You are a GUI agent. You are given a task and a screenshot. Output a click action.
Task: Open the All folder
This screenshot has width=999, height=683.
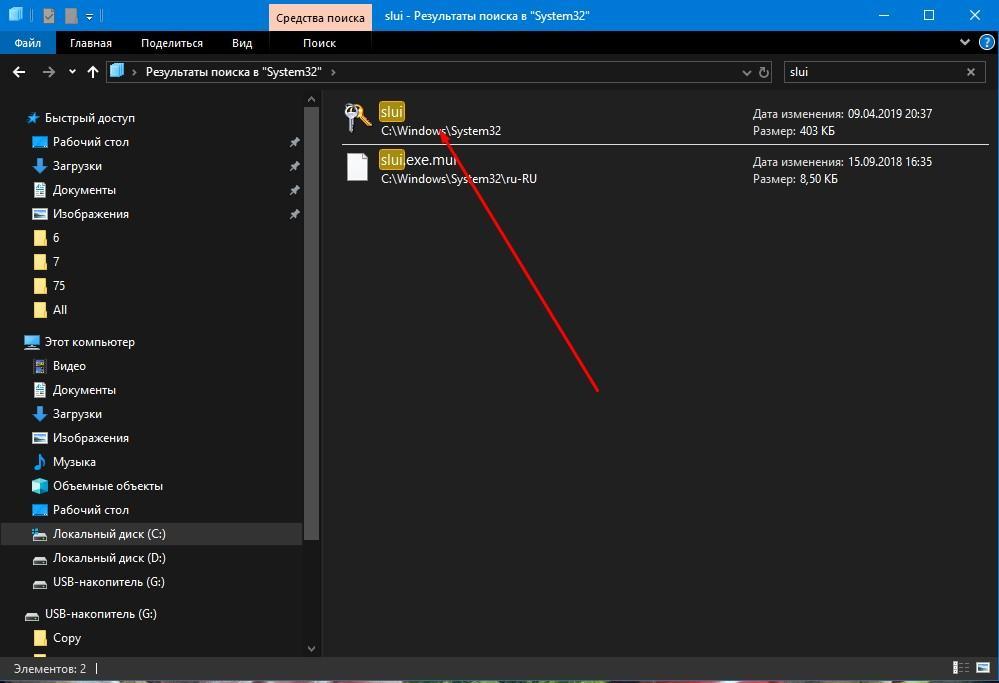click(x=60, y=310)
